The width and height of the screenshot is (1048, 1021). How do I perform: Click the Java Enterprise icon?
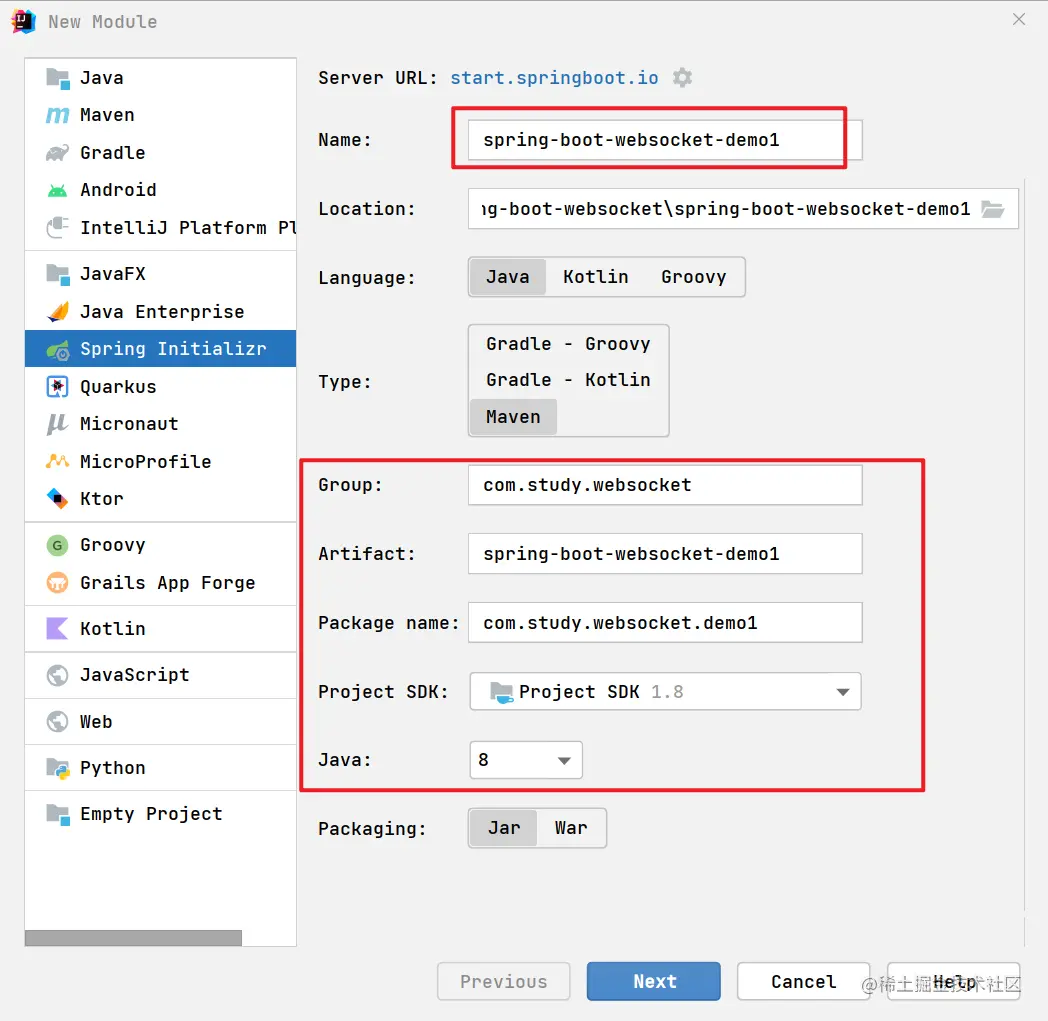tap(57, 312)
